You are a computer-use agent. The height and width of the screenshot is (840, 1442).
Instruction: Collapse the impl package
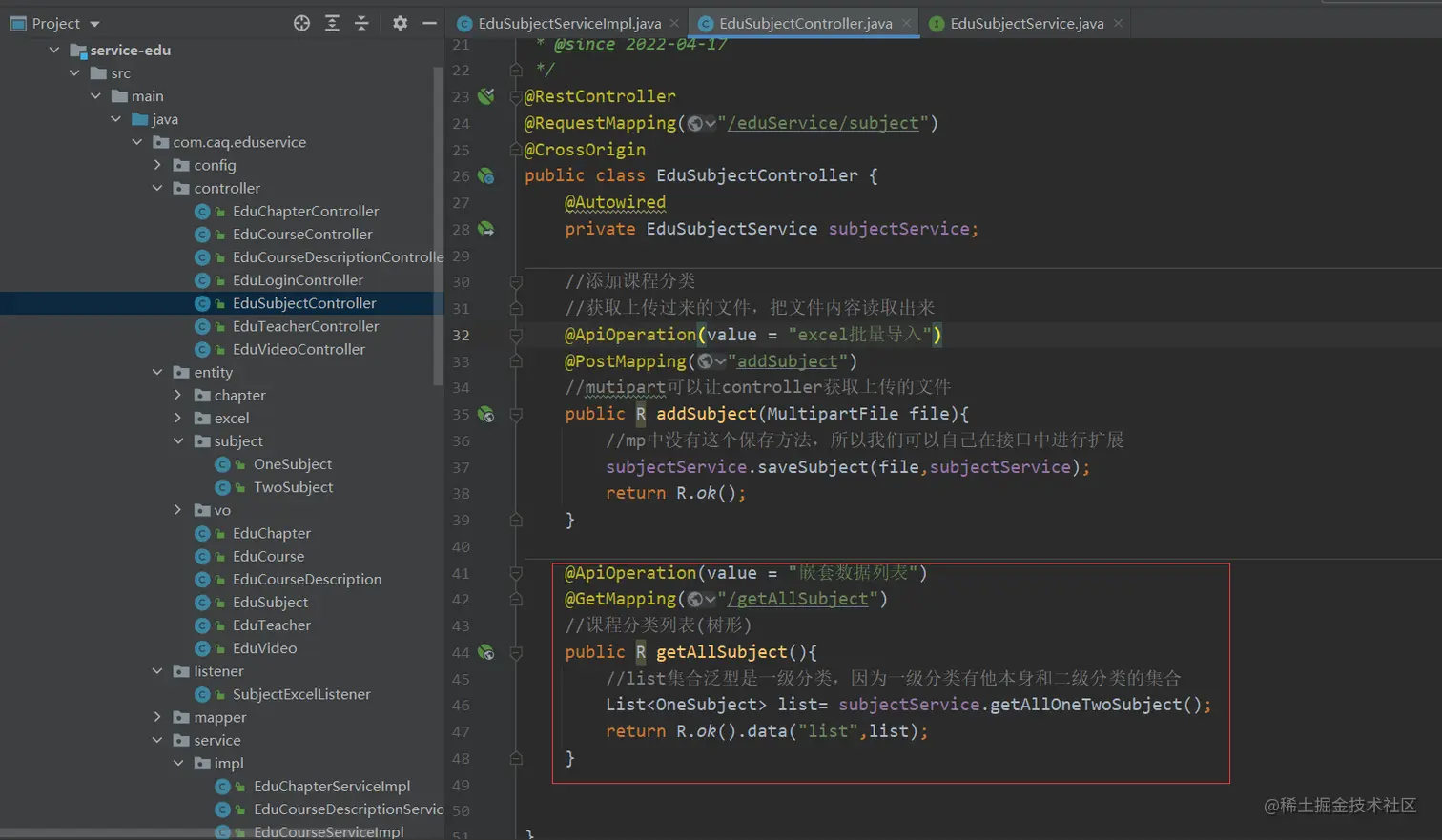click(x=177, y=763)
